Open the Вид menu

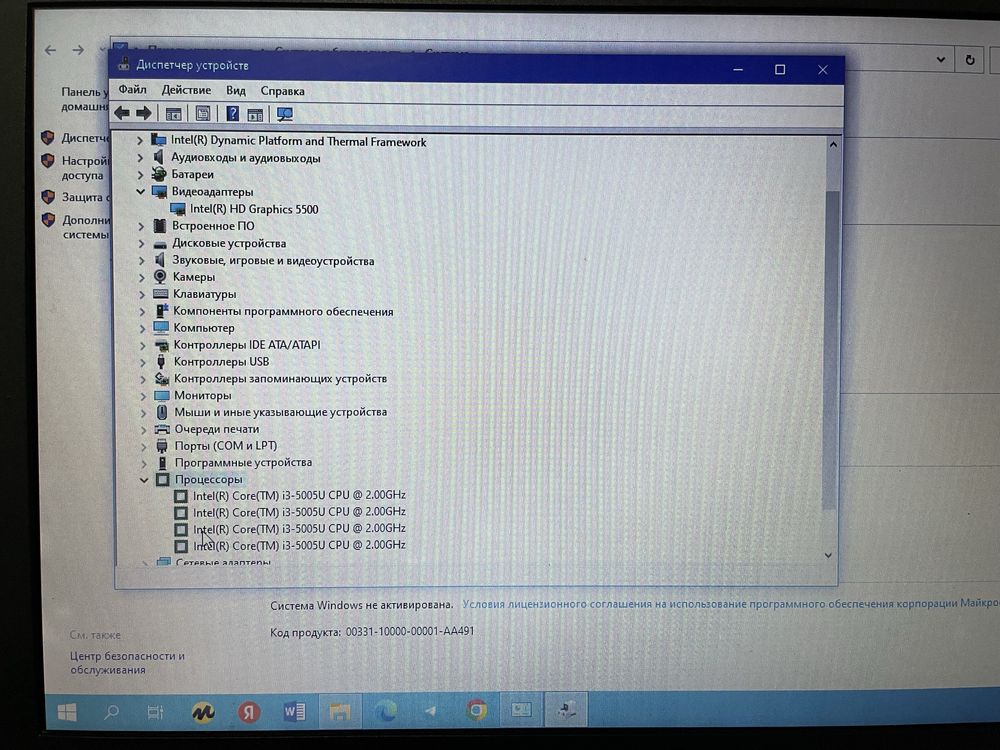[235, 91]
